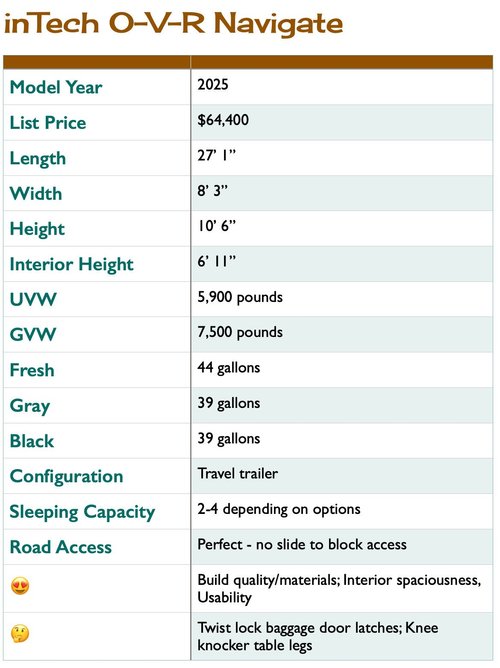The width and height of the screenshot is (500, 668).
Task: Click the Black 39 gallons value
Action: point(229,438)
